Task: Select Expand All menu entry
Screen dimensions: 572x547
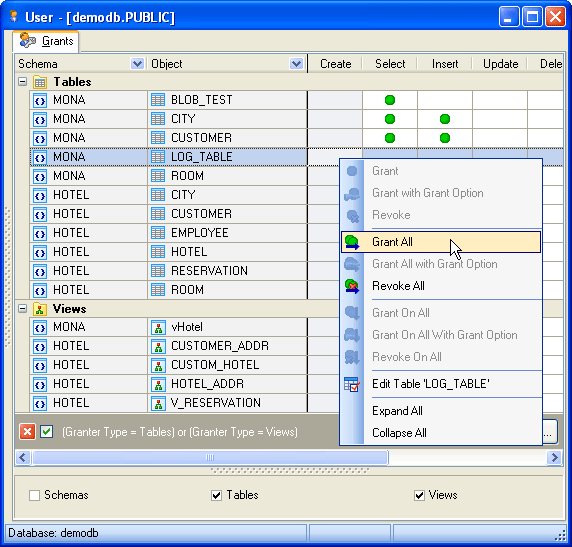Action: 397,411
